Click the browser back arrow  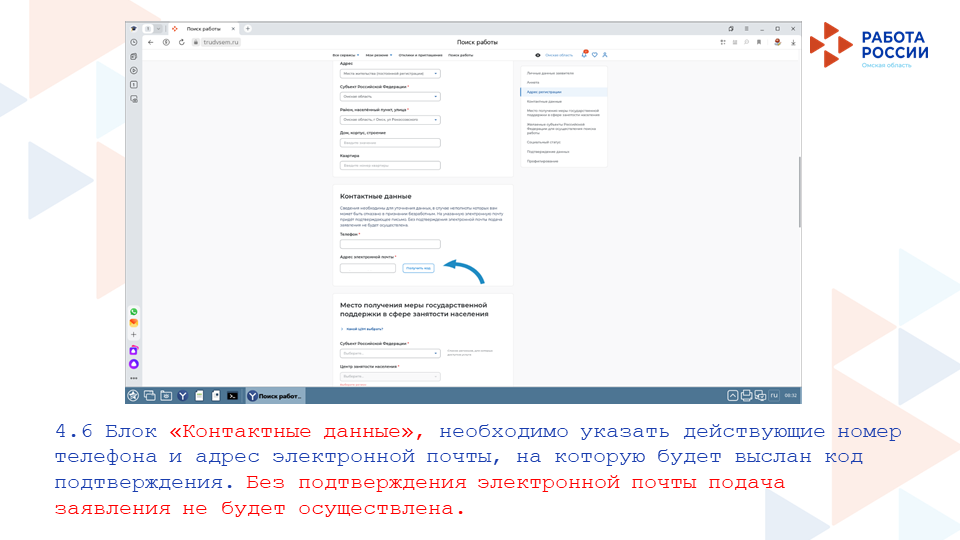coord(150,42)
